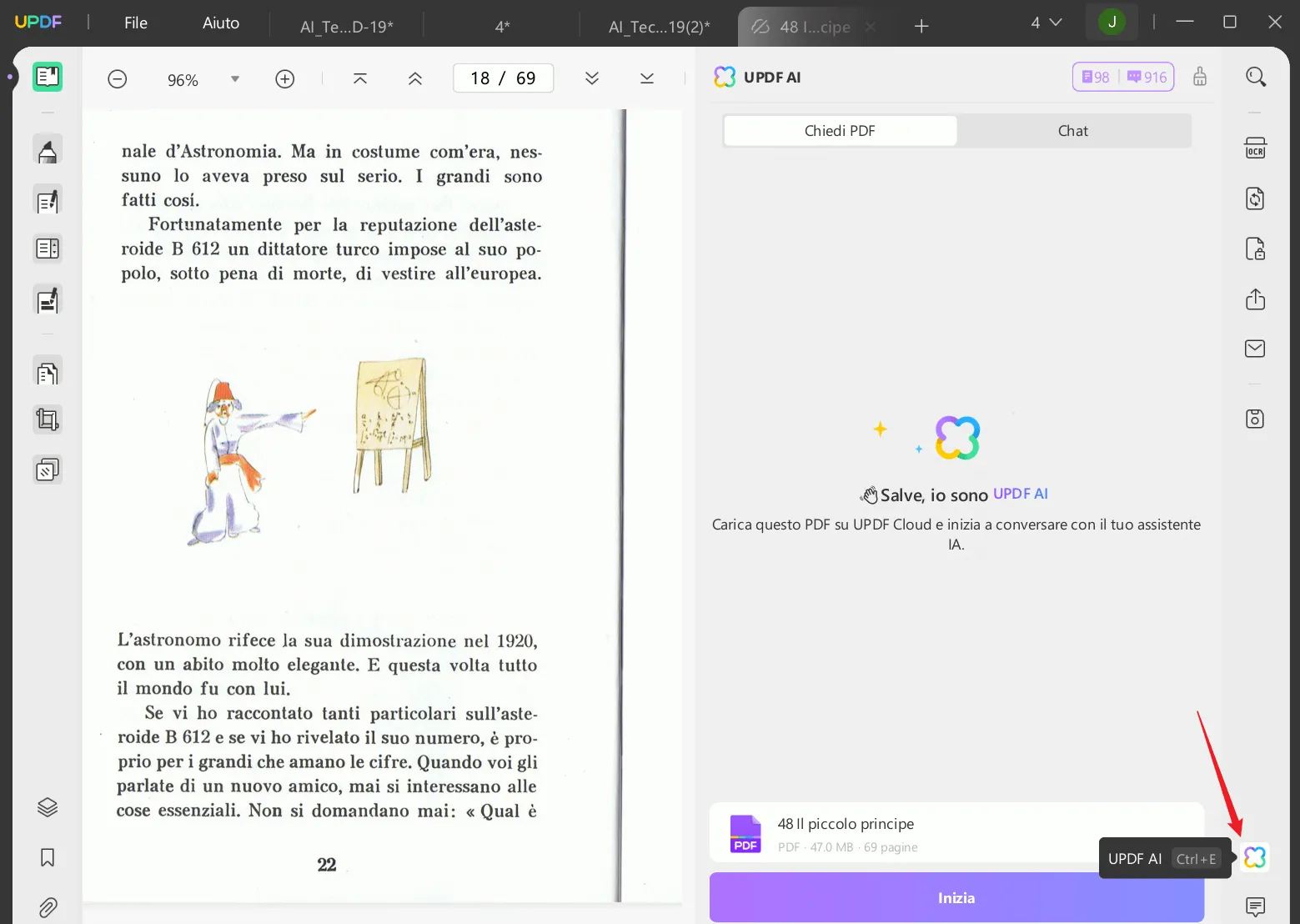
Task: Open the search magnifier icon
Action: click(x=1256, y=77)
